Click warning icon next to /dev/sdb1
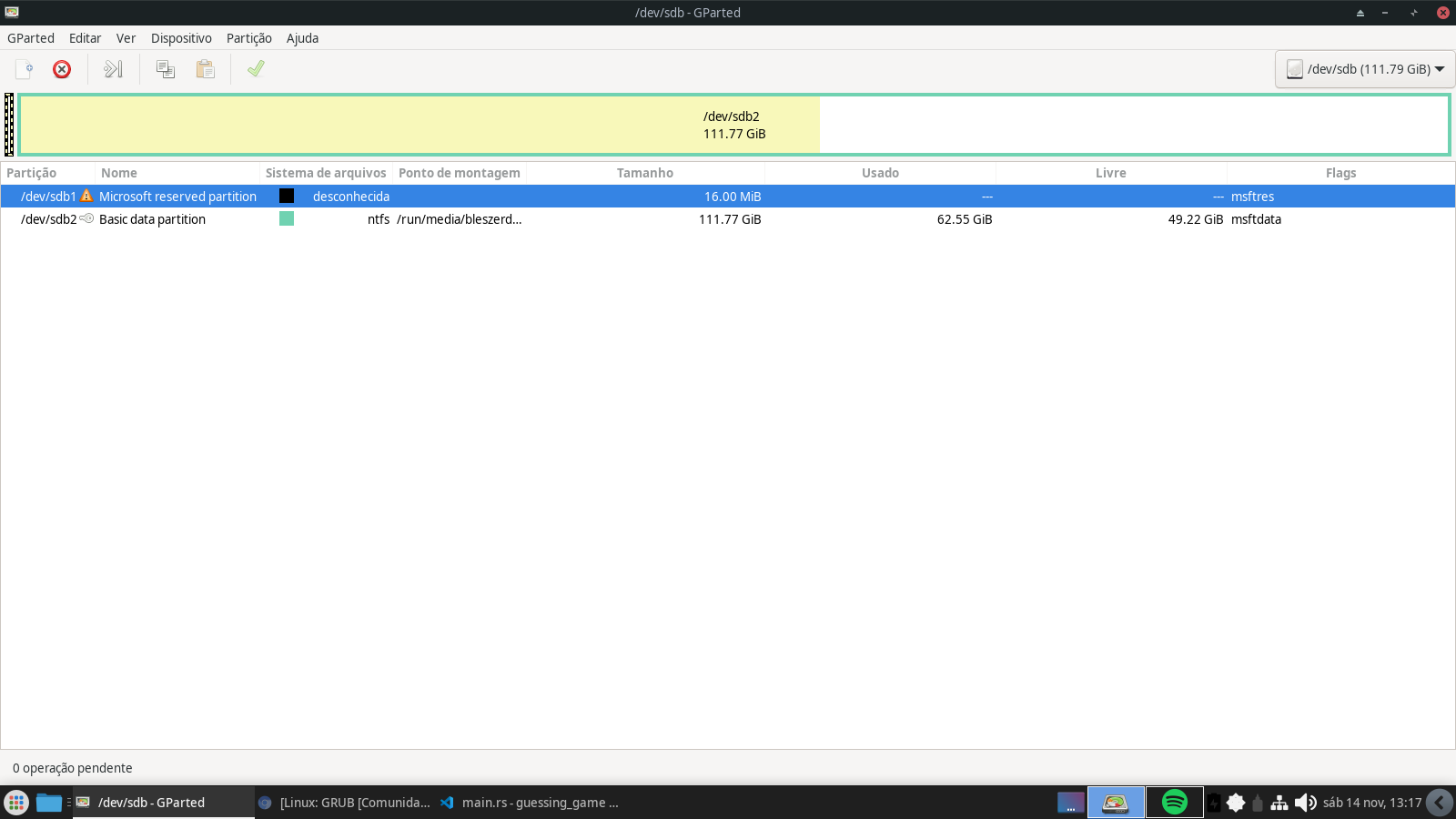The height and width of the screenshot is (819, 1456). click(x=86, y=196)
